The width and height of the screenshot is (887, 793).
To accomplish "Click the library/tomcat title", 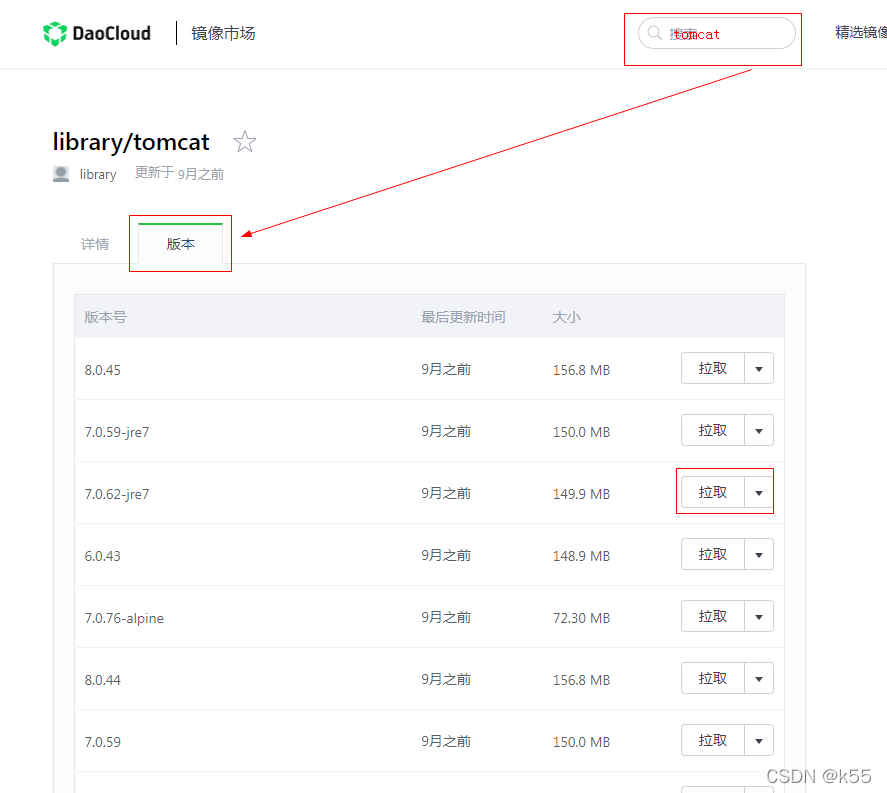I will 131,142.
